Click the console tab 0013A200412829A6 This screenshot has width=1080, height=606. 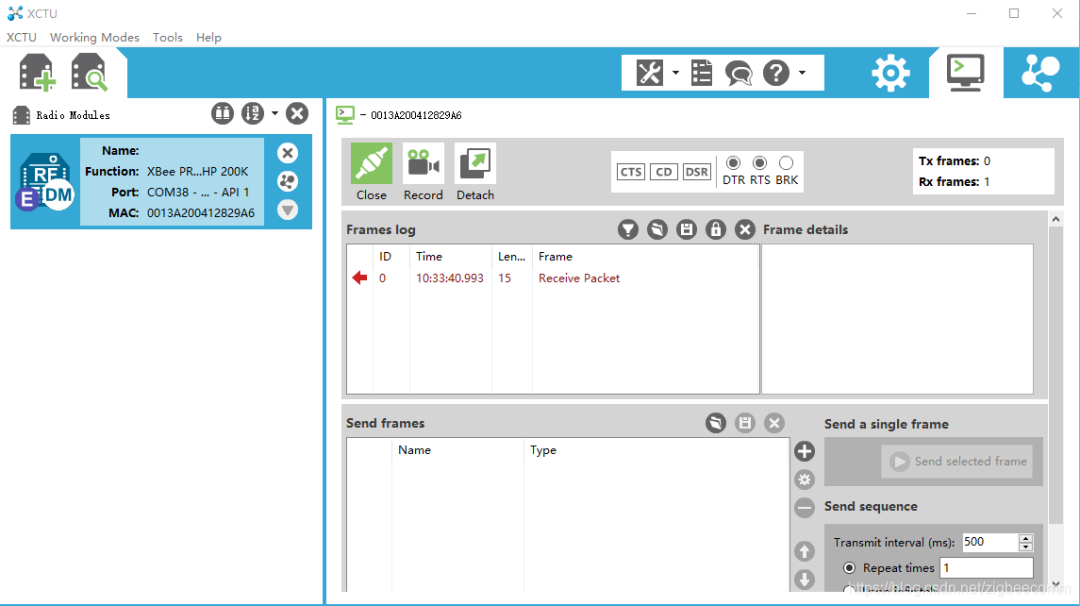click(x=399, y=115)
